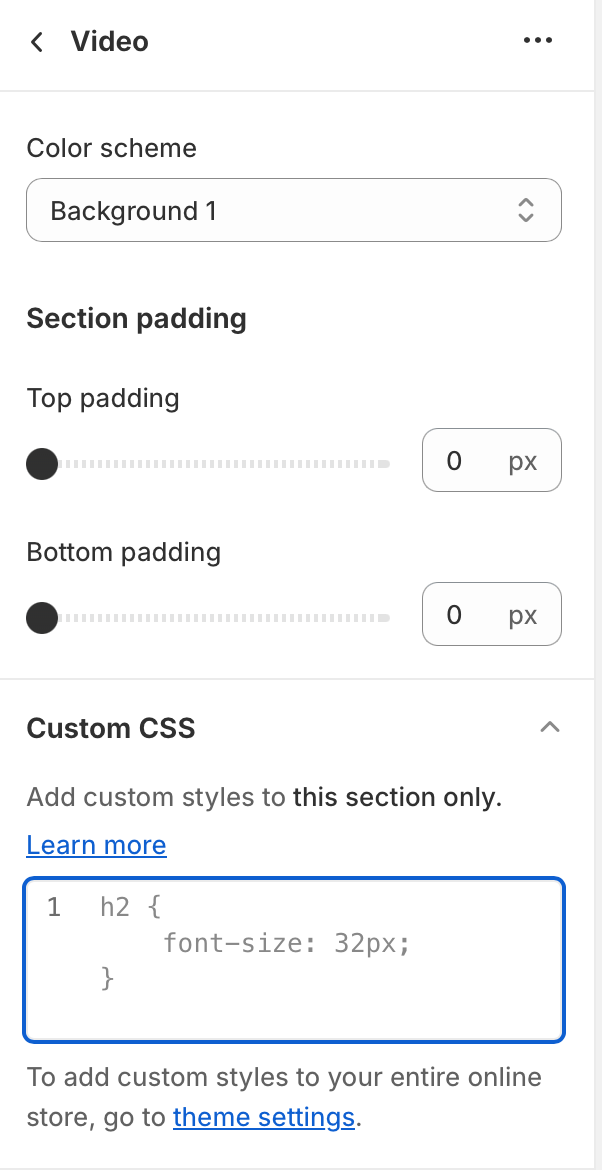The image size is (602, 1170).
Task: Open the more options ellipsis menu
Action: pyautogui.click(x=538, y=41)
